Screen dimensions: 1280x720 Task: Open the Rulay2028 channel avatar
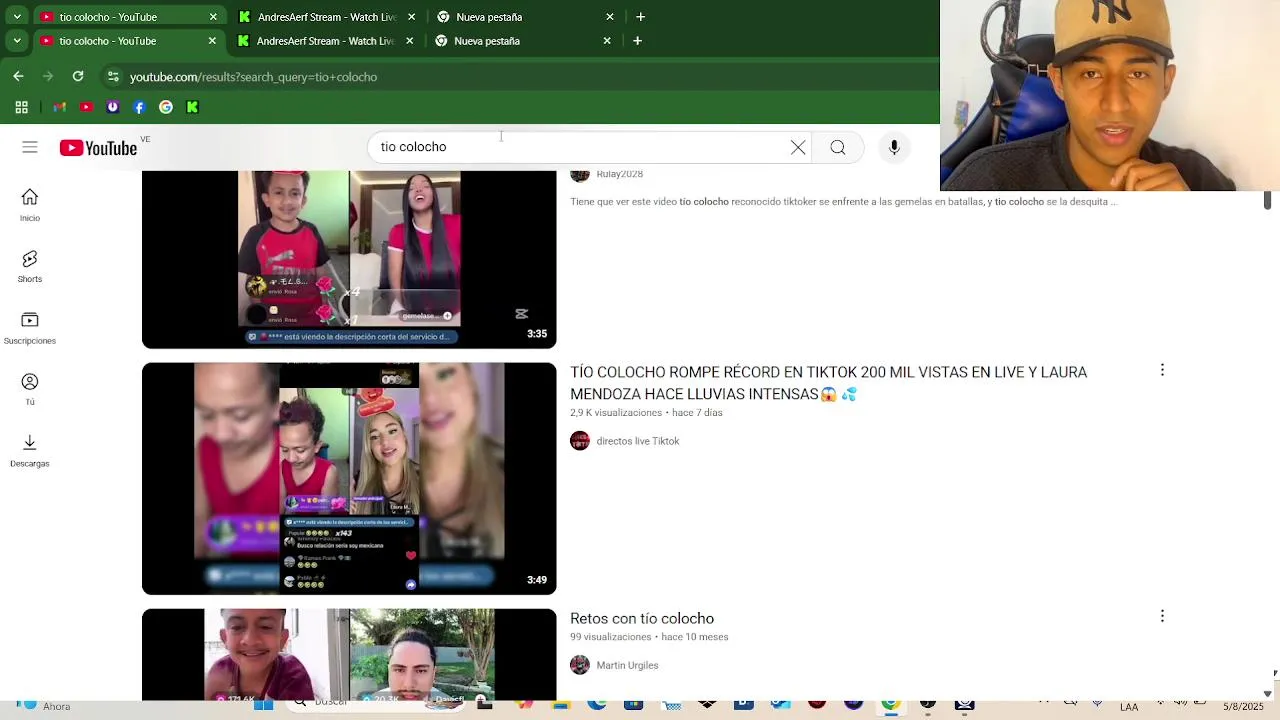click(580, 175)
